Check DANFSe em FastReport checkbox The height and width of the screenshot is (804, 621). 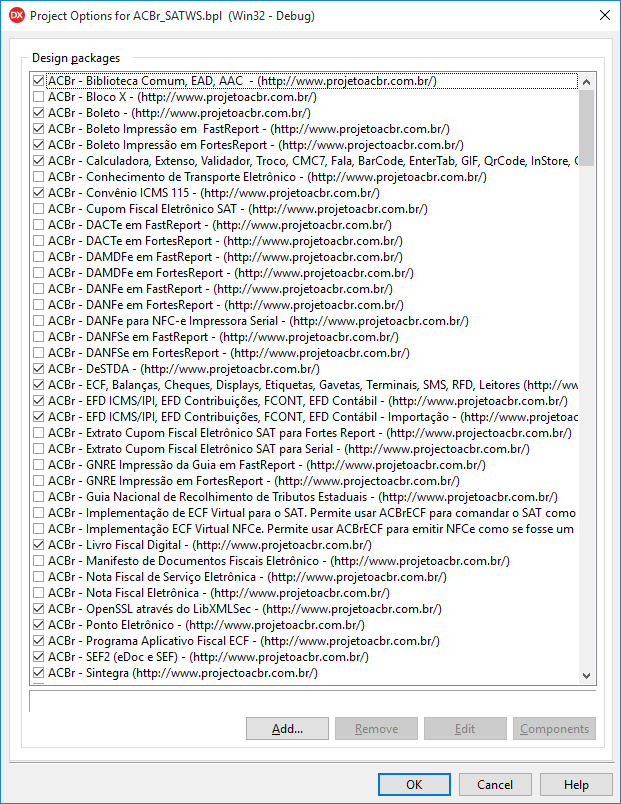(x=38, y=337)
